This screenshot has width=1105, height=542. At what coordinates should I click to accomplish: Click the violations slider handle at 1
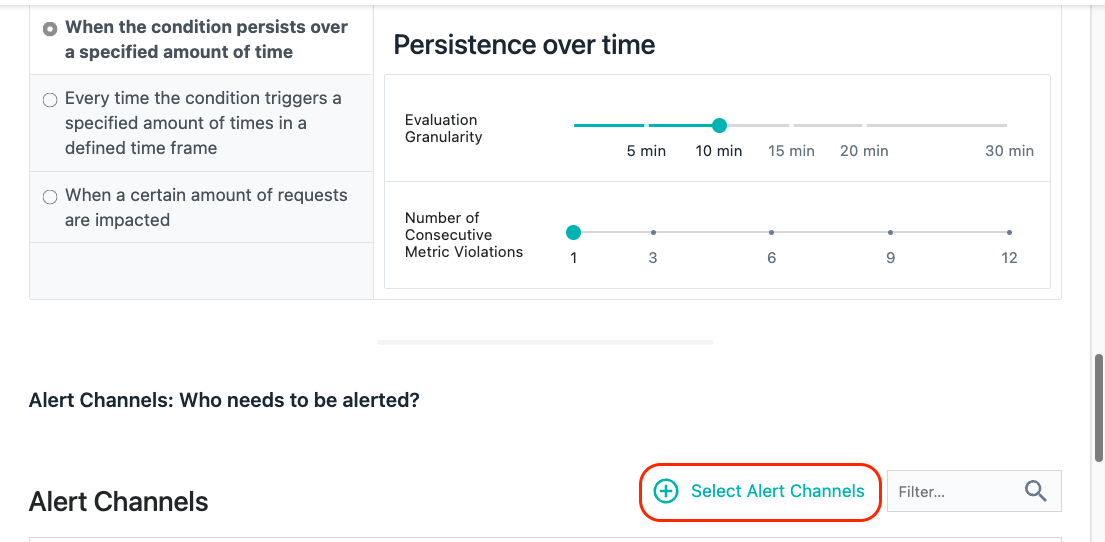point(574,233)
